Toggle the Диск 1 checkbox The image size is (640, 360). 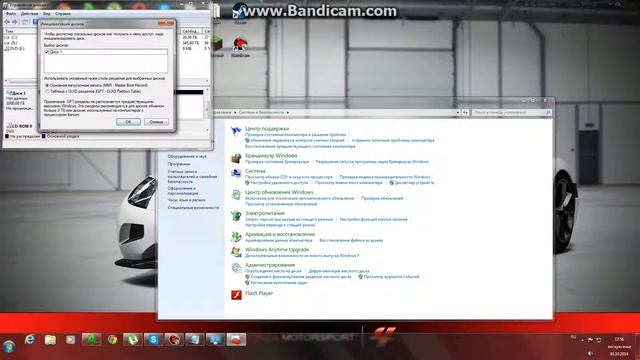click(x=47, y=52)
